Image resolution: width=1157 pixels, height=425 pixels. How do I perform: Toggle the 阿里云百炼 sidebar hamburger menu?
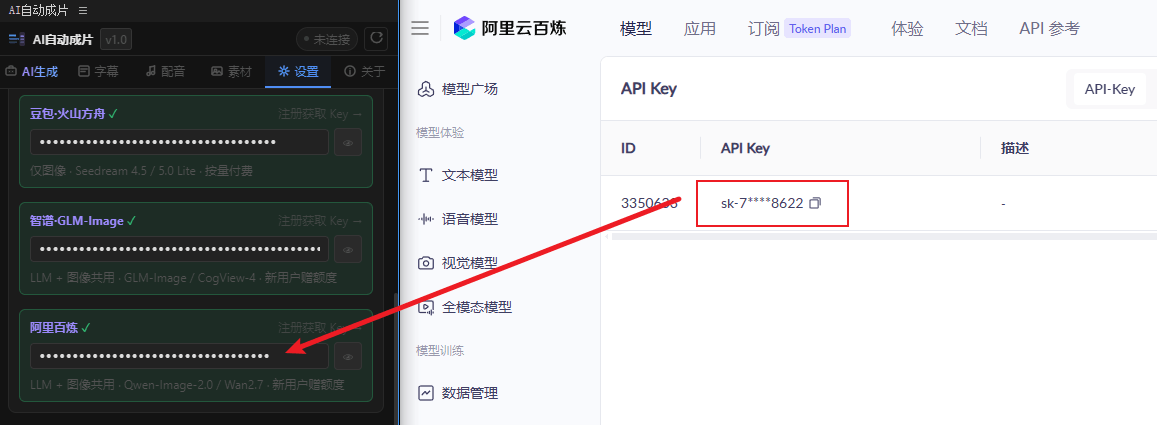pos(420,28)
